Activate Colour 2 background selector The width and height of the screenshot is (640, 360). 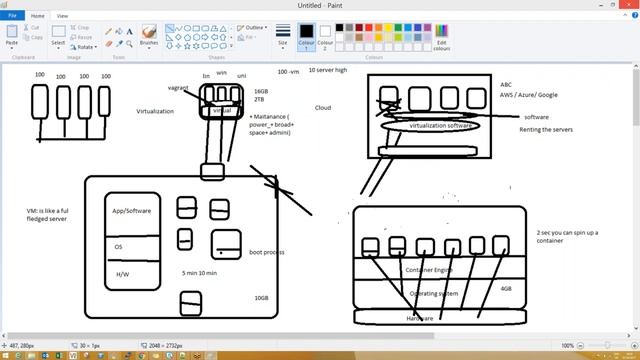(325, 37)
